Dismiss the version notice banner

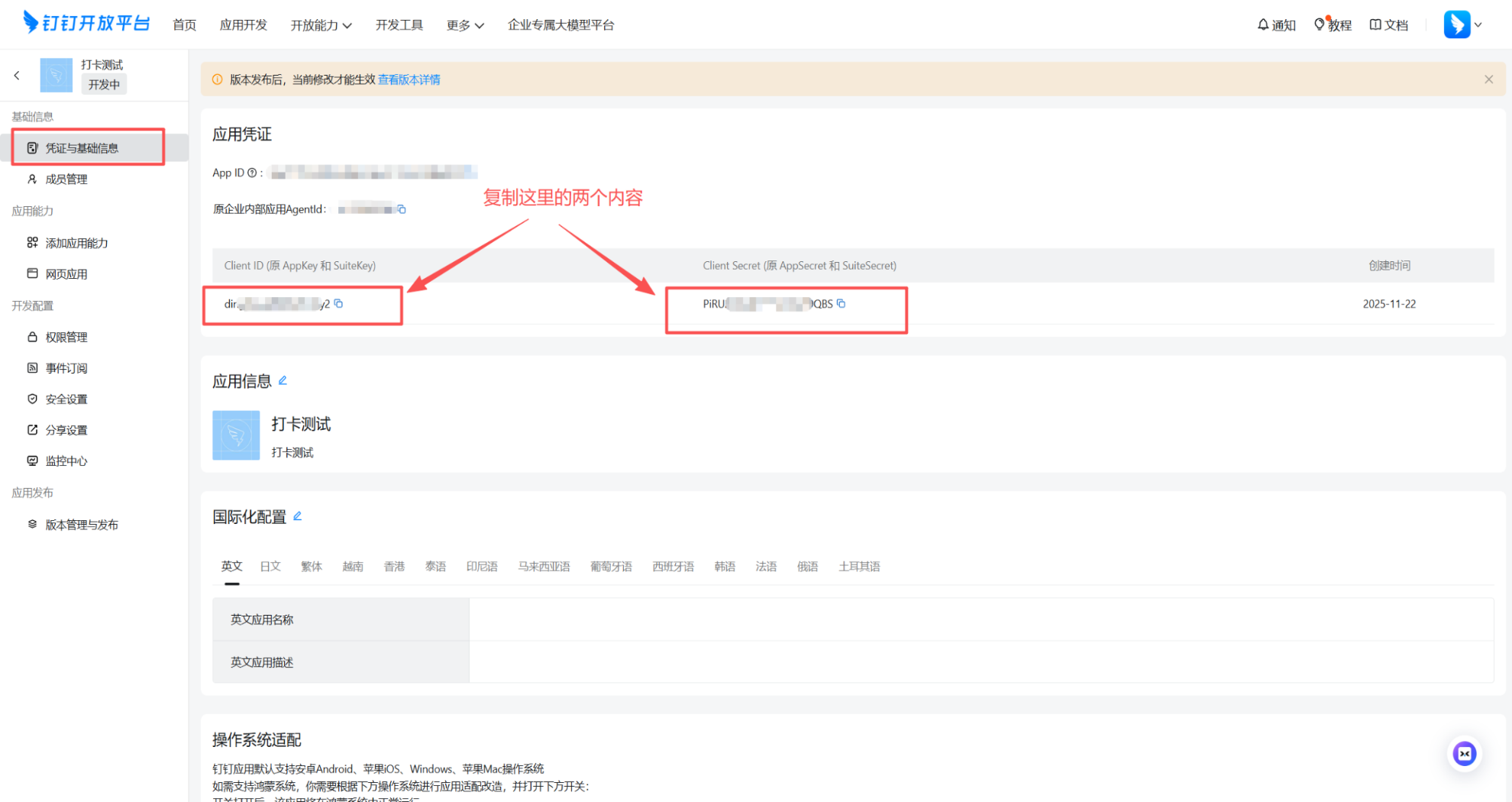1488,79
